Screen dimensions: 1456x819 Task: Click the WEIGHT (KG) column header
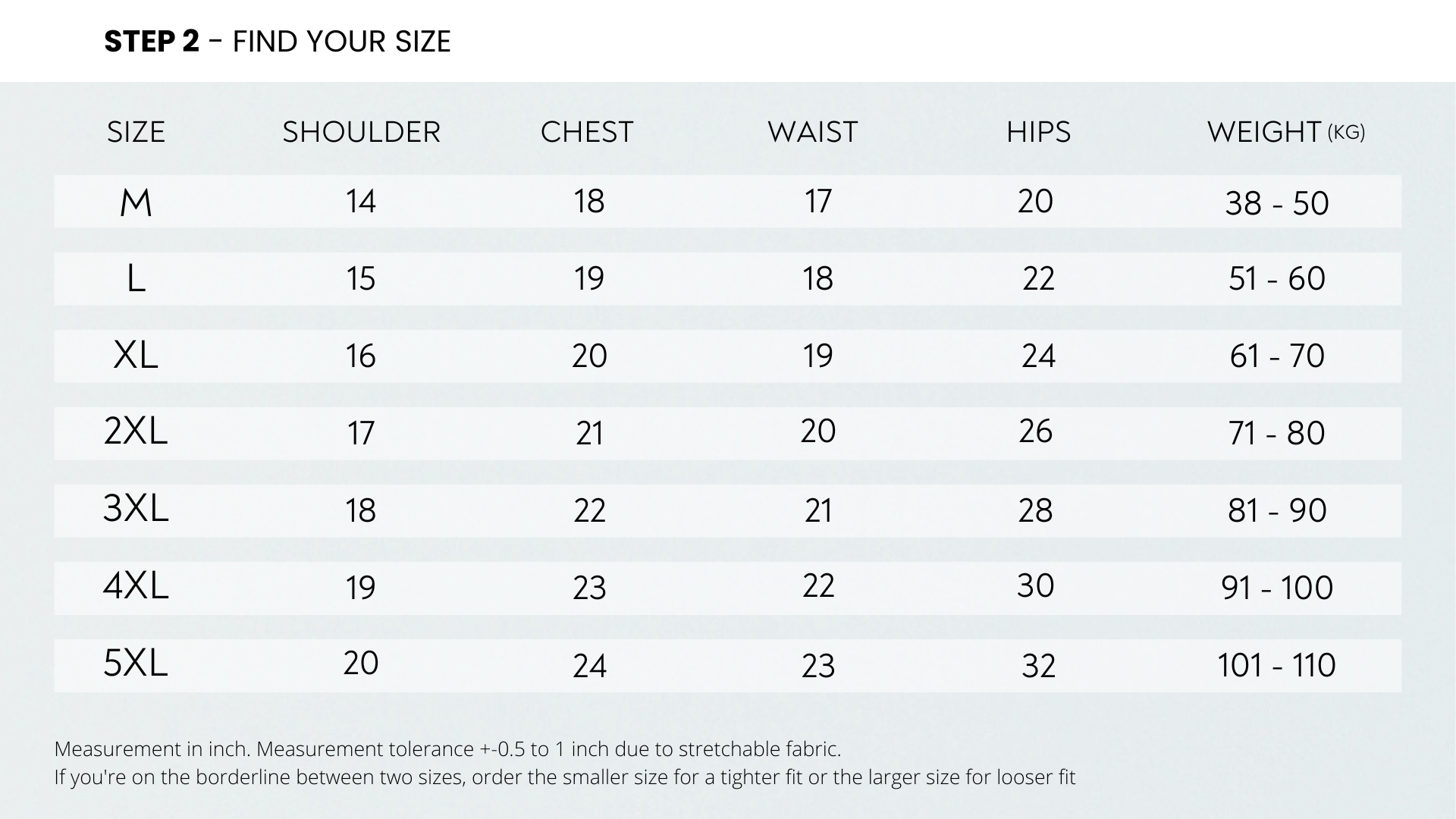click(1285, 132)
